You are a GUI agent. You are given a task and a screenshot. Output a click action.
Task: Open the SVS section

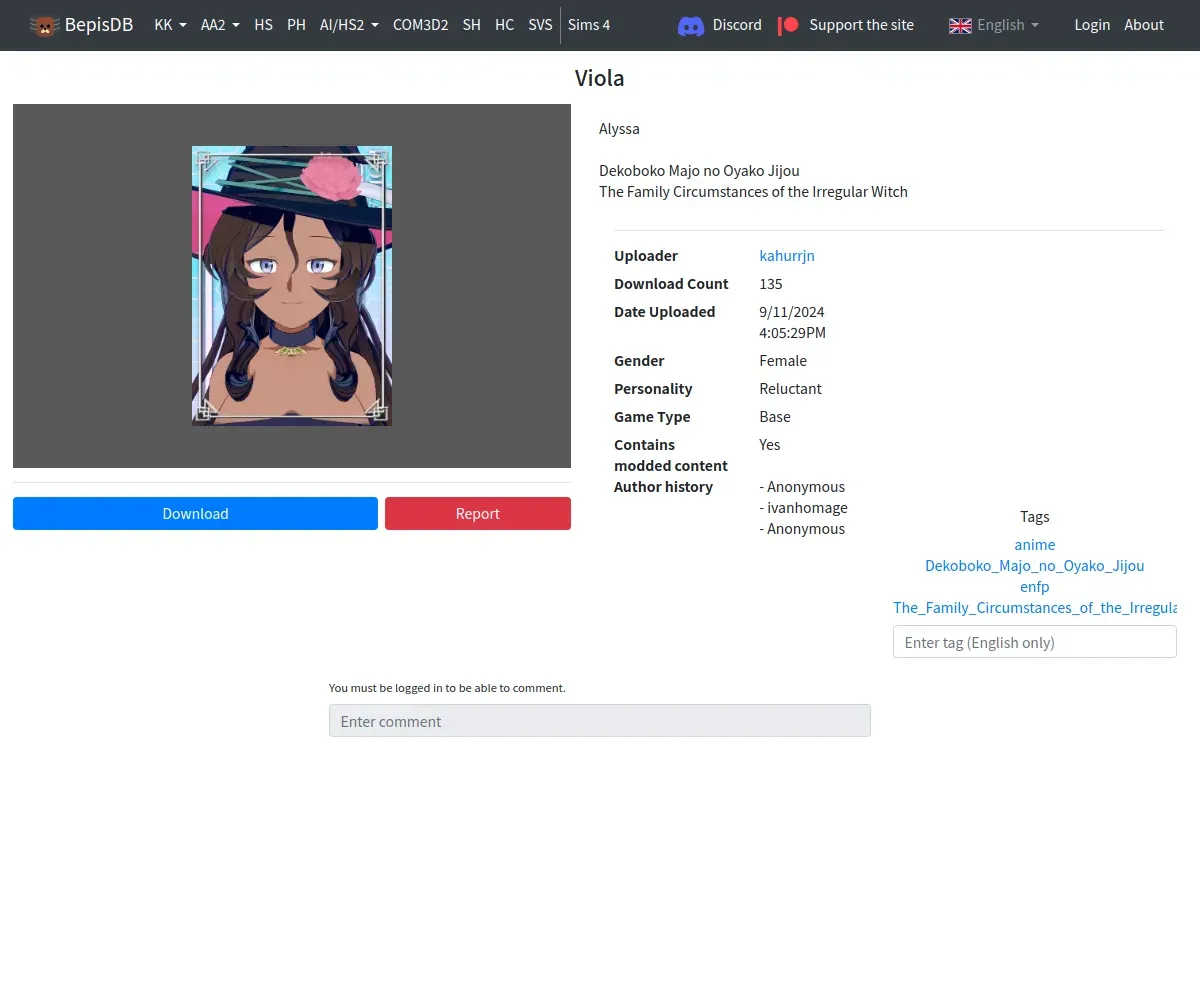(x=540, y=25)
